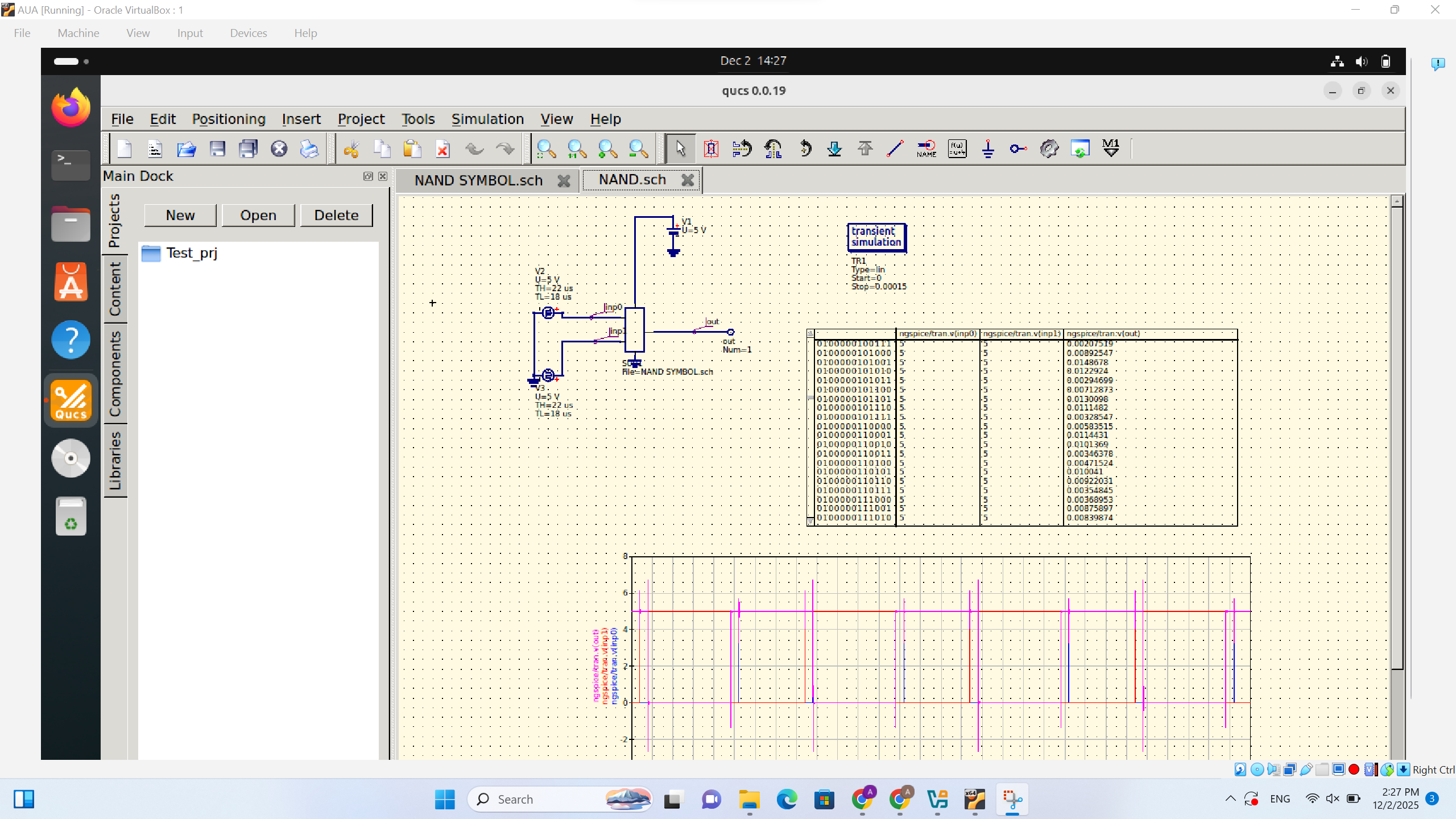Zoom to 1:1 scale

tap(577, 149)
